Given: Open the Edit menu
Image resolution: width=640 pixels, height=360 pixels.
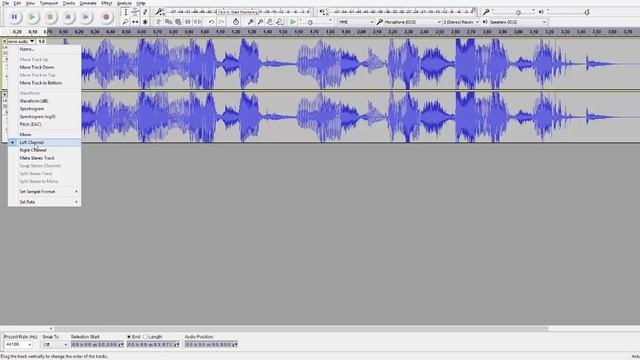Looking at the screenshot, I should [17, 3].
